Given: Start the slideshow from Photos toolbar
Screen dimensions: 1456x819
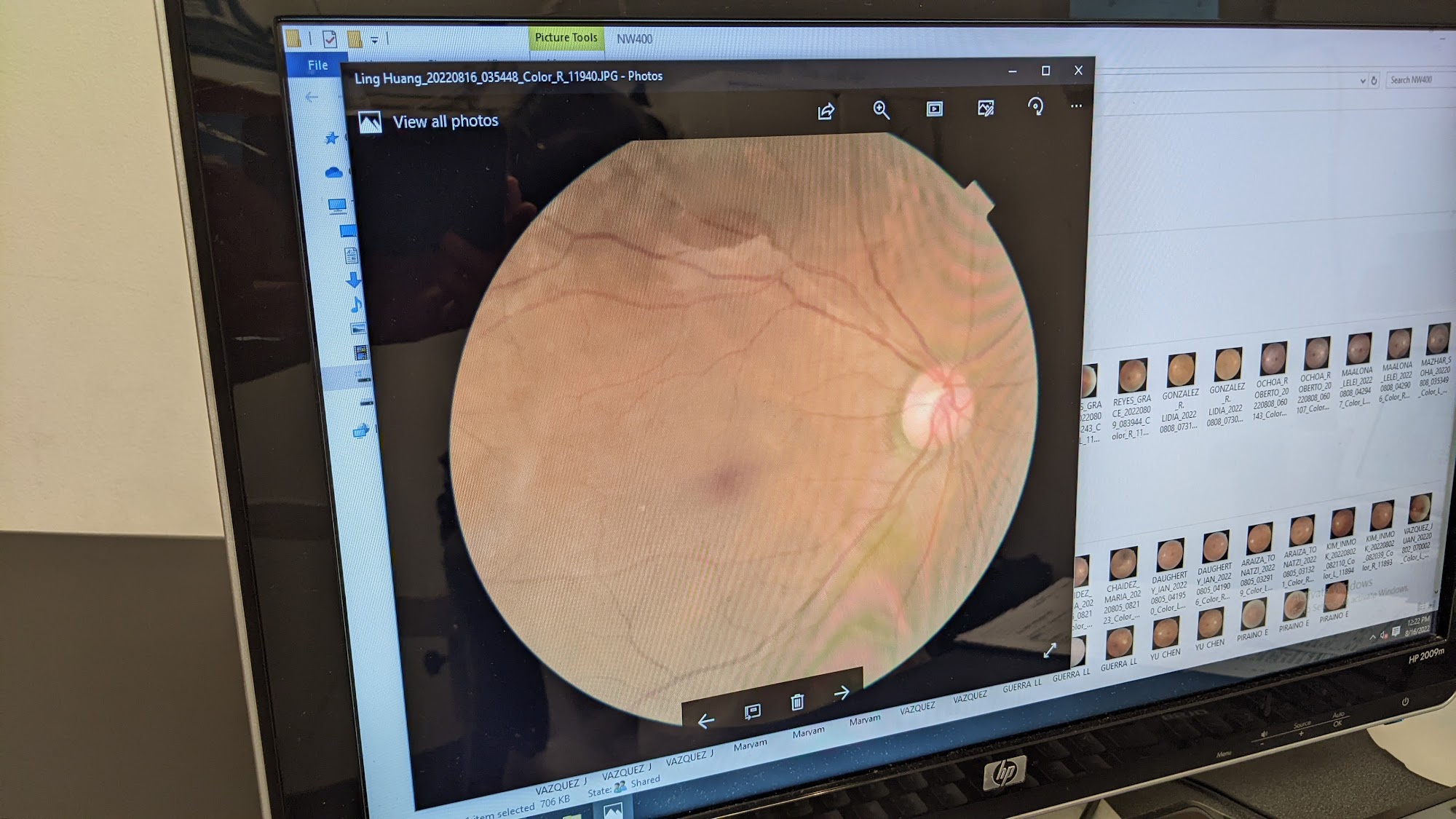Looking at the screenshot, I should [x=934, y=109].
